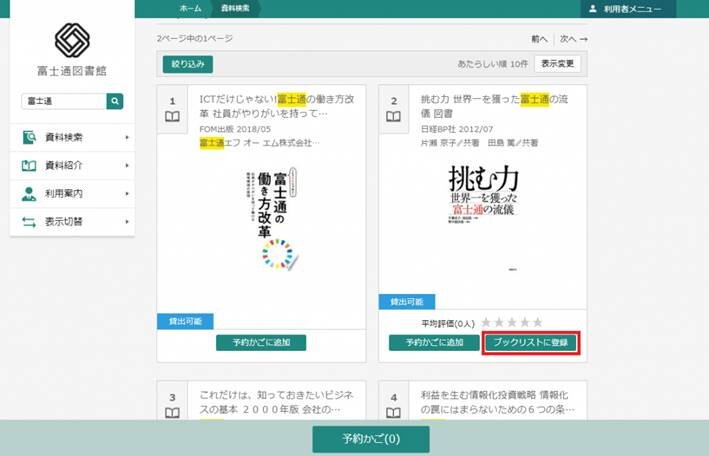Expand the 資料紹介 sidebar menu arrow
This screenshot has width=709, height=456.
coord(127,166)
